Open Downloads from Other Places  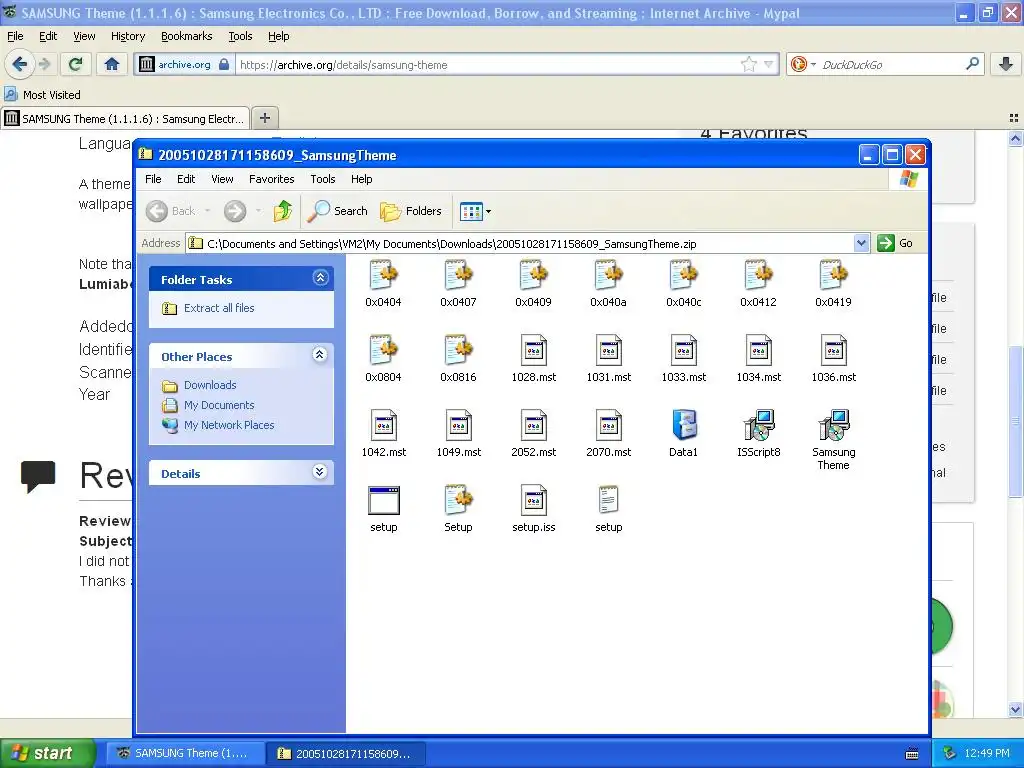pyautogui.click(x=210, y=385)
